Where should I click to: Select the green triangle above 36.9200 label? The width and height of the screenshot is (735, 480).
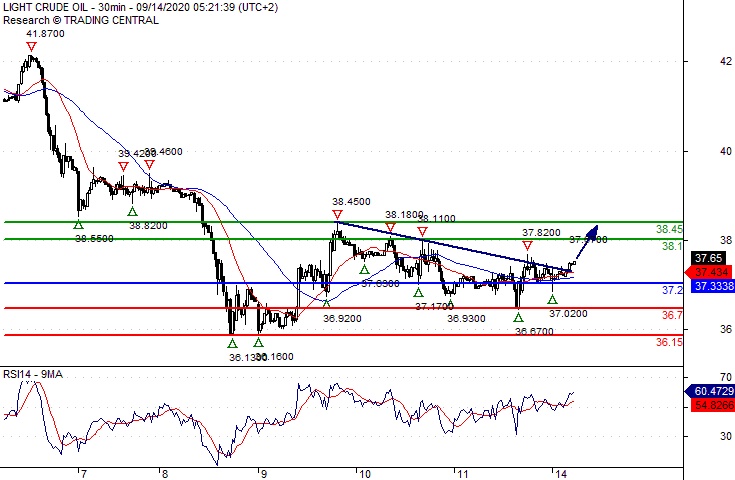click(327, 303)
